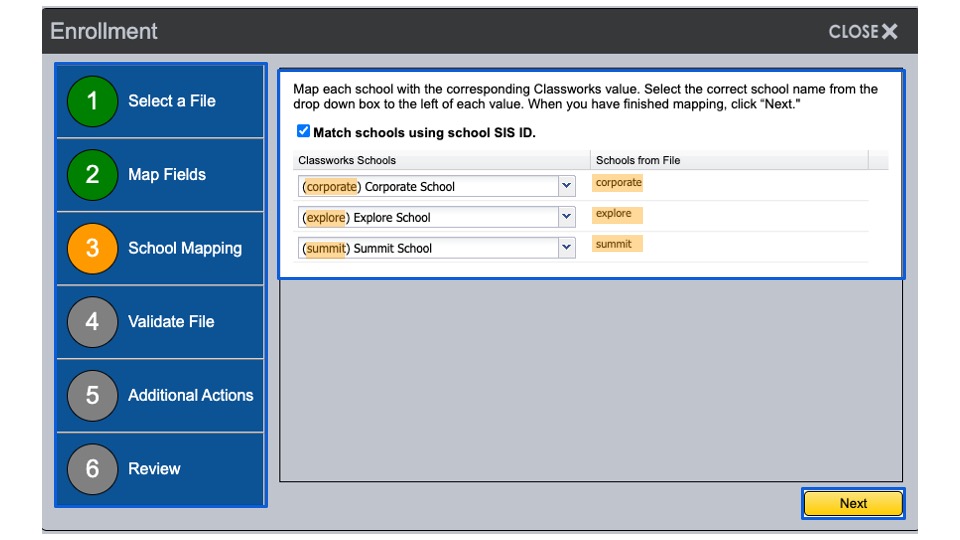
Task: Go to the Review step
Action: pos(160,468)
